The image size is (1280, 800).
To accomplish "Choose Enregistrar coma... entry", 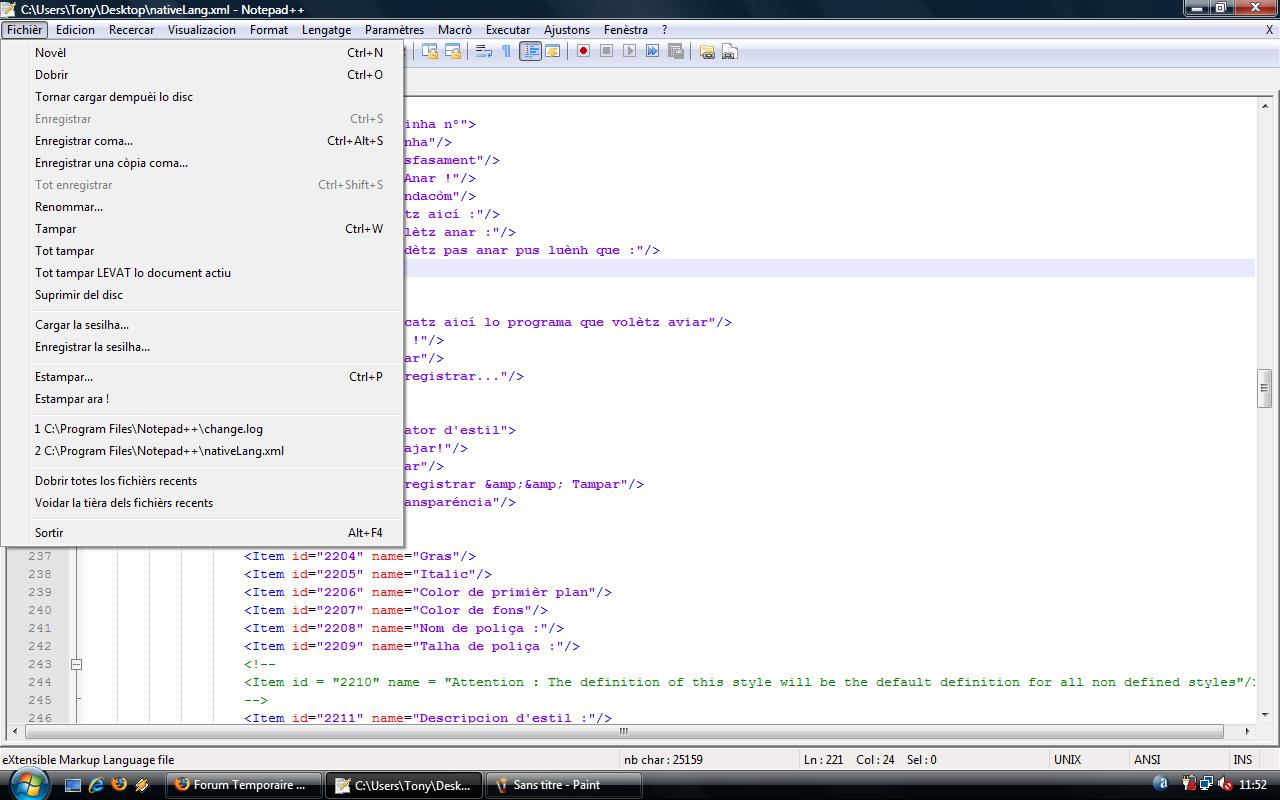I will [x=203, y=141].
